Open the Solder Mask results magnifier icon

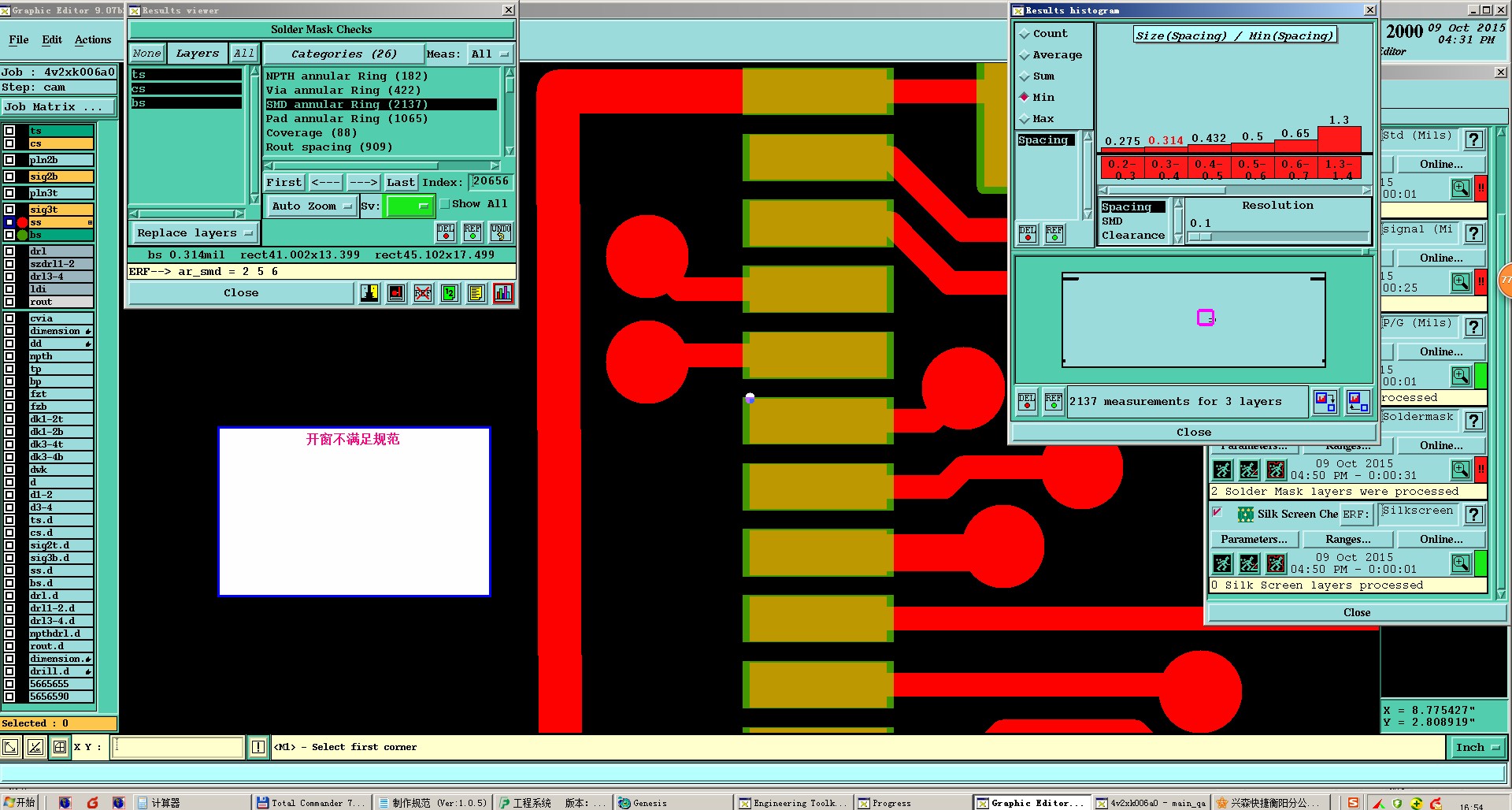click(x=1461, y=470)
